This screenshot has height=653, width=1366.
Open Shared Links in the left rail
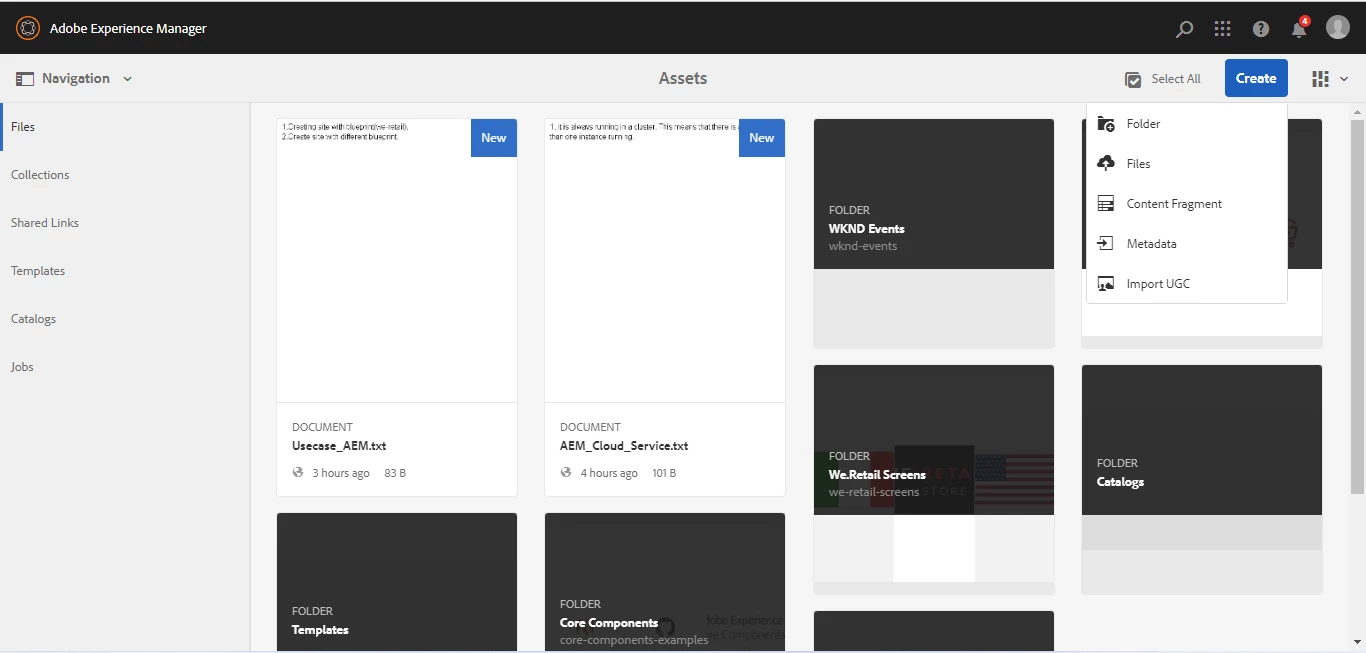(125, 223)
